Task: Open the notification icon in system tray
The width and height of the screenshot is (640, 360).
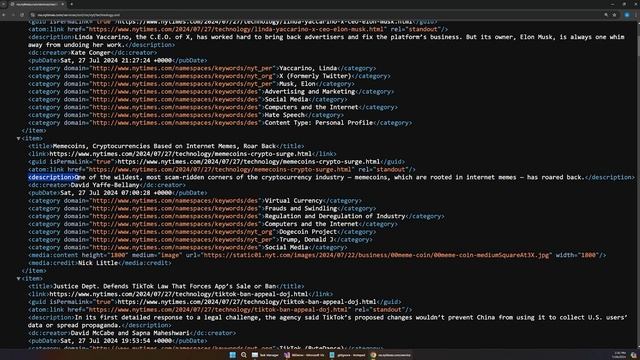Action: pyautogui.click(x=633, y=355)
